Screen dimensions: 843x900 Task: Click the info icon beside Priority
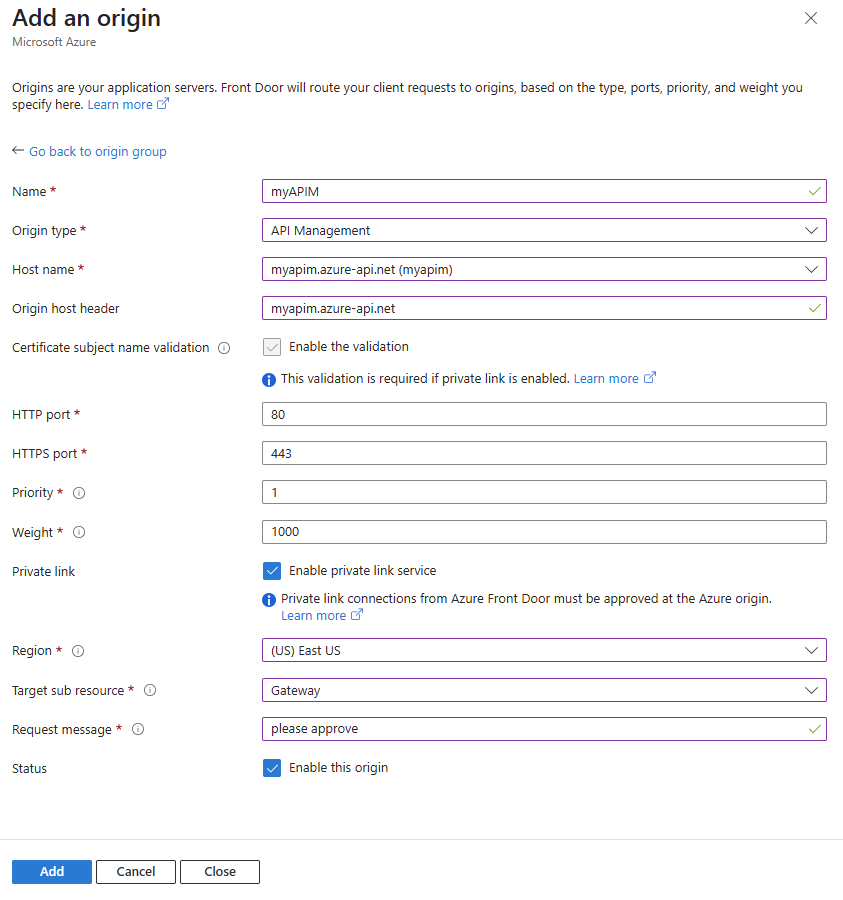[79, 493]
